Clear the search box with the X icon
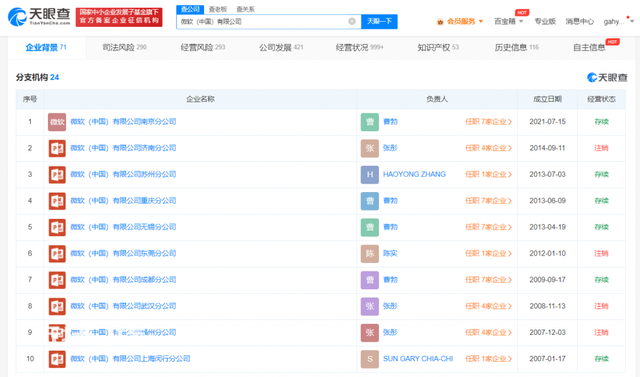The width and height of the screenshot is (640, 377). 352,21
